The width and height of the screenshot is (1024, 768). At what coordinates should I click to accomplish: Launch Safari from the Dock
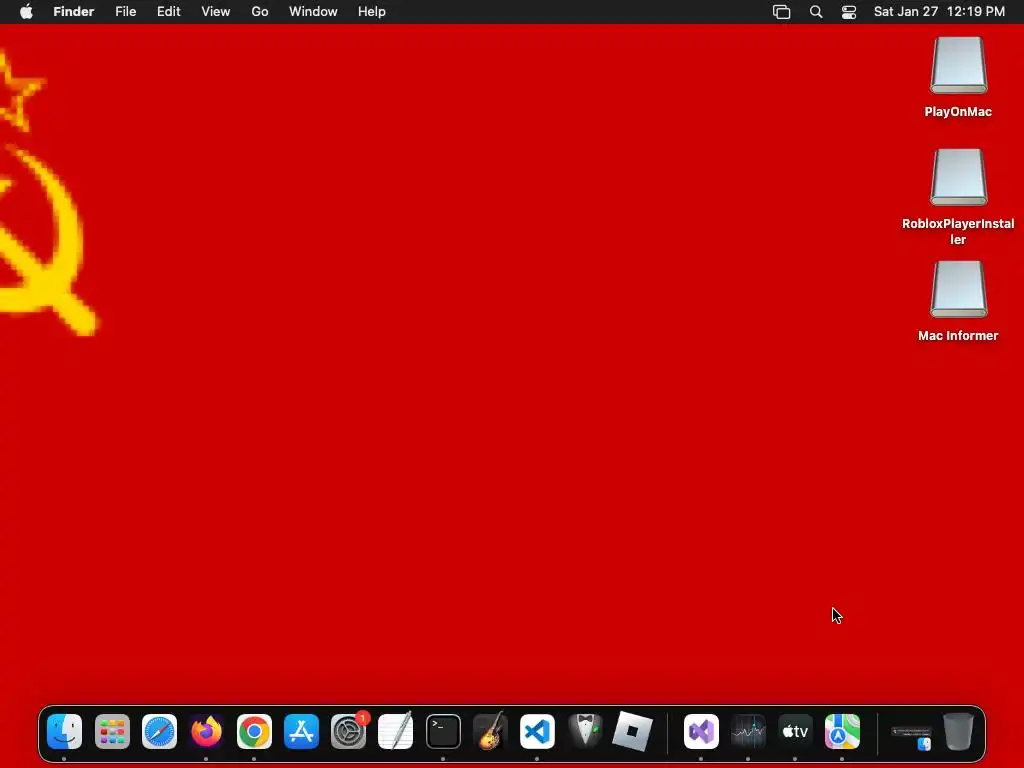tap(159, 731)
